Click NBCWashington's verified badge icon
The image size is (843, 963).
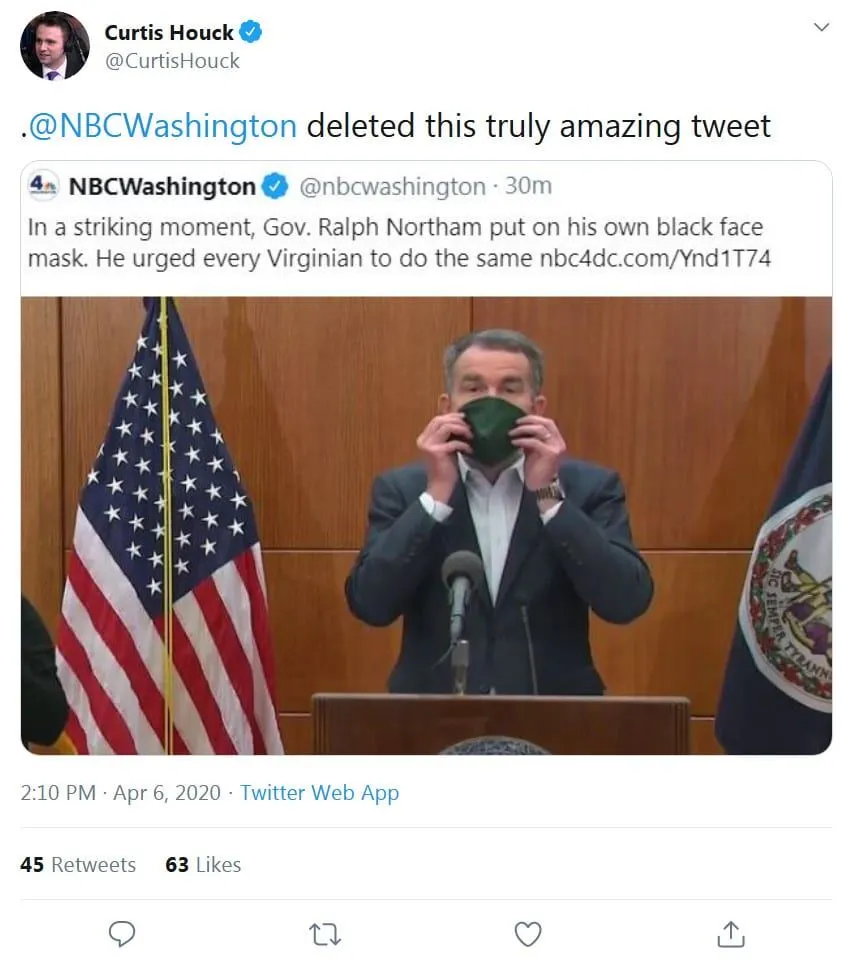tap(275, 186)
